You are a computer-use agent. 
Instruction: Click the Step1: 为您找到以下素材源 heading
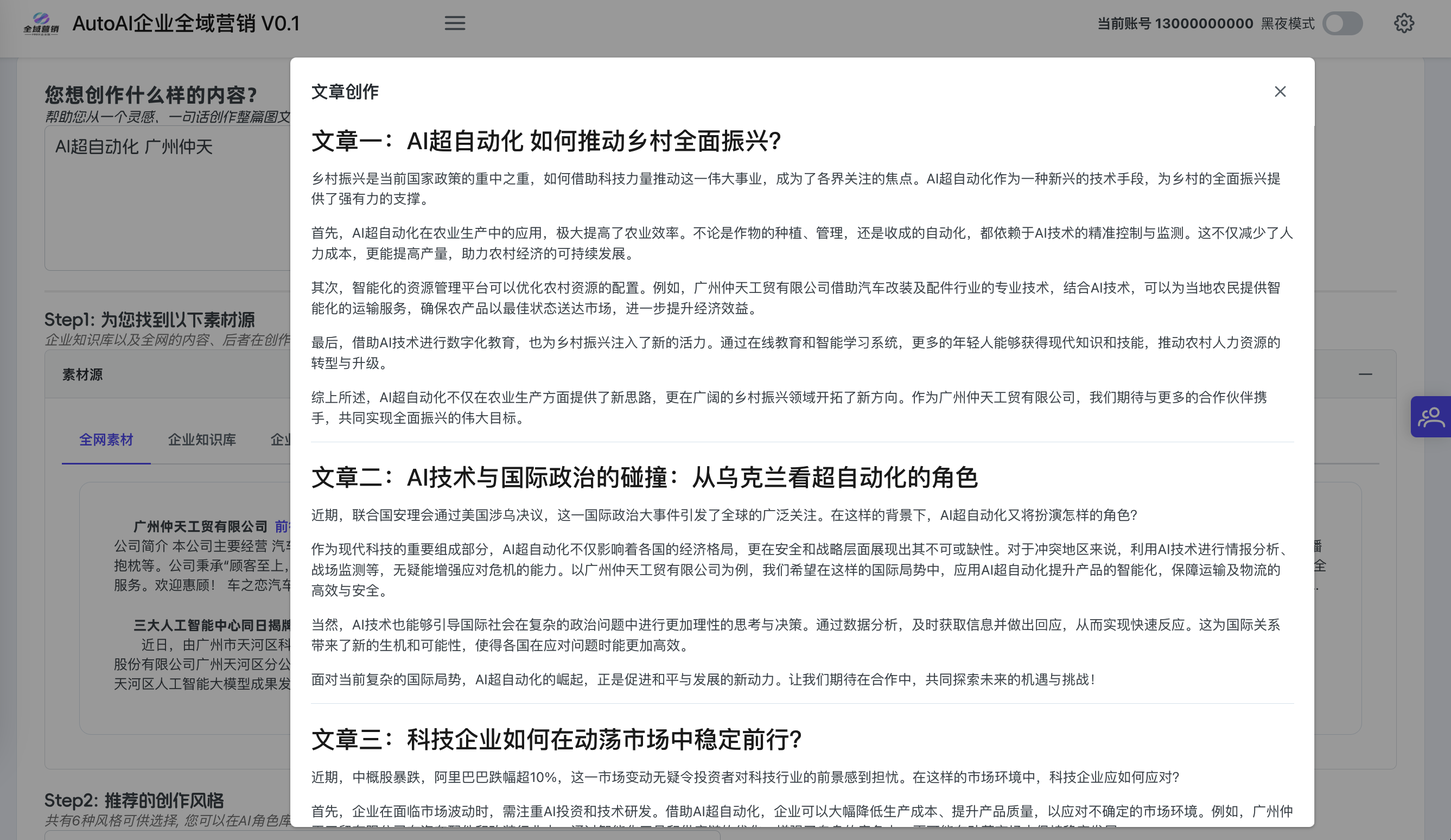point(150,320)
